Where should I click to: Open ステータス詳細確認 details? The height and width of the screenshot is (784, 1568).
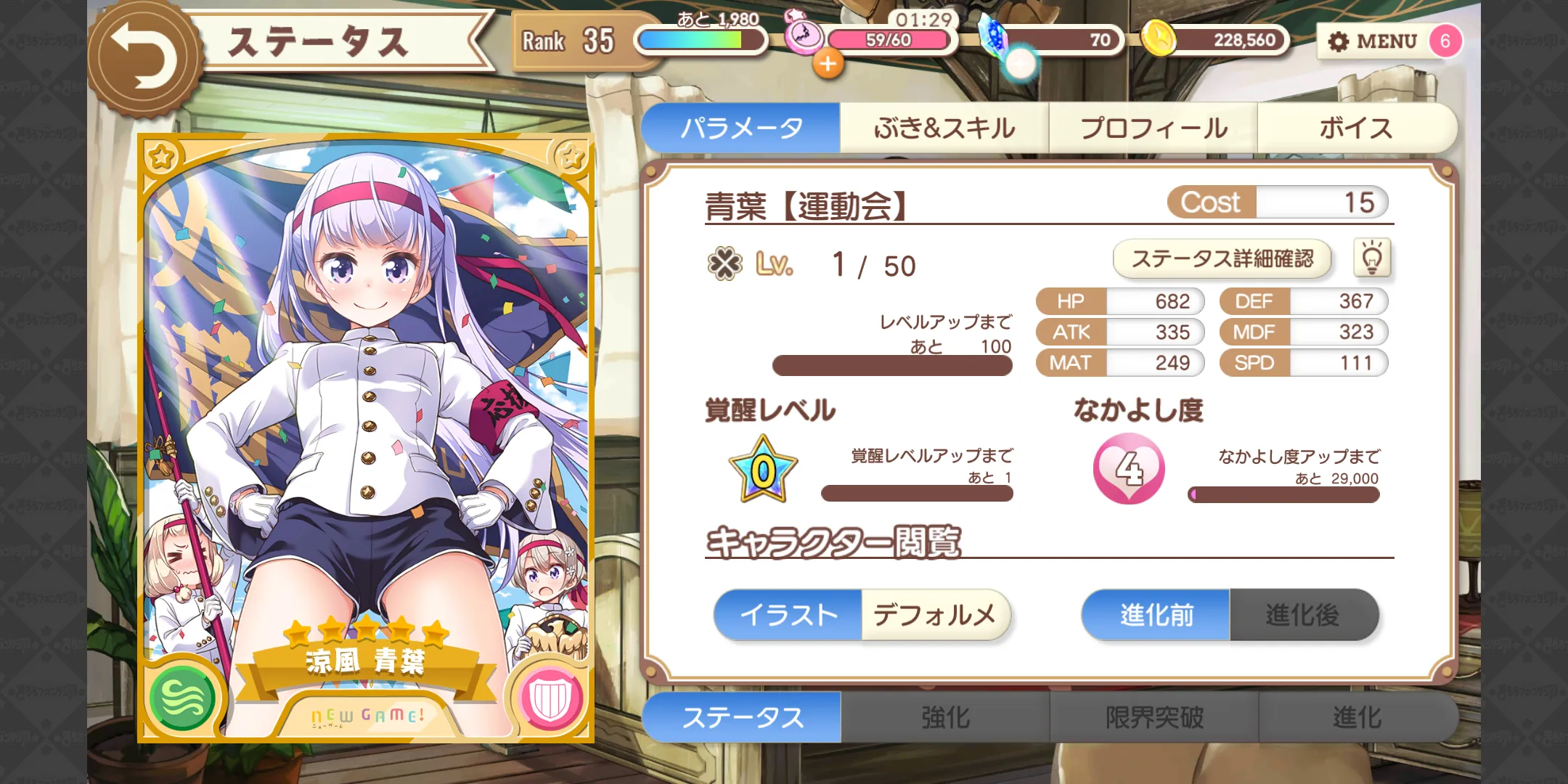coord(1222,258)
